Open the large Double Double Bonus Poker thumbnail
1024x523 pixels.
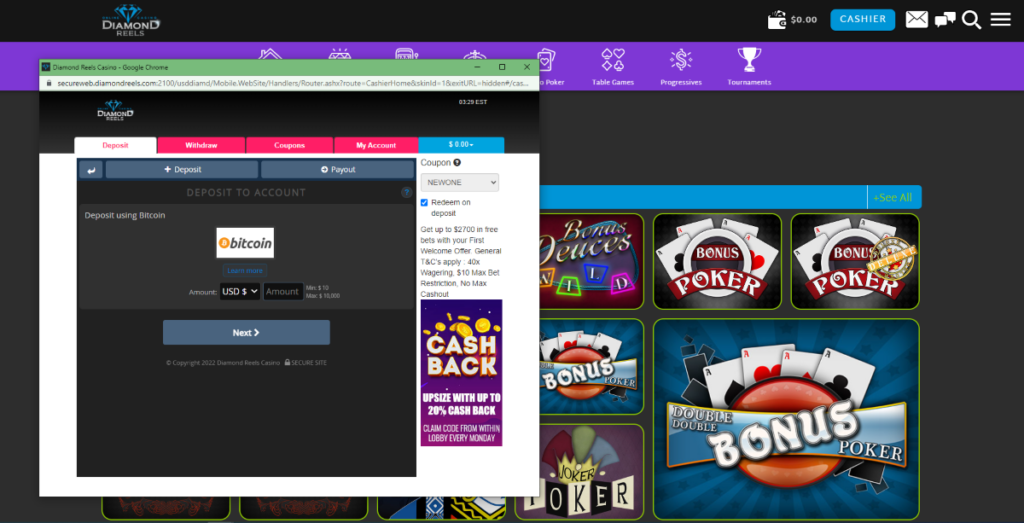pos(786,419)
